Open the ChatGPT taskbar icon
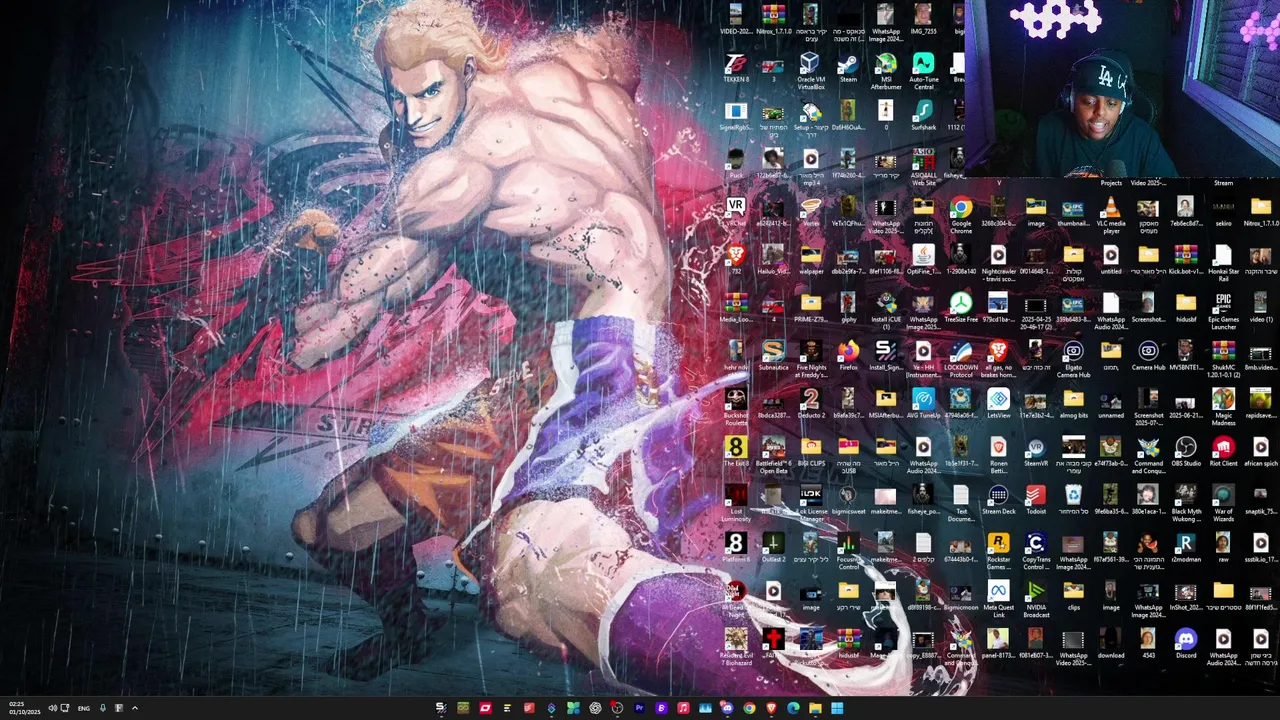 coord(595,708)
